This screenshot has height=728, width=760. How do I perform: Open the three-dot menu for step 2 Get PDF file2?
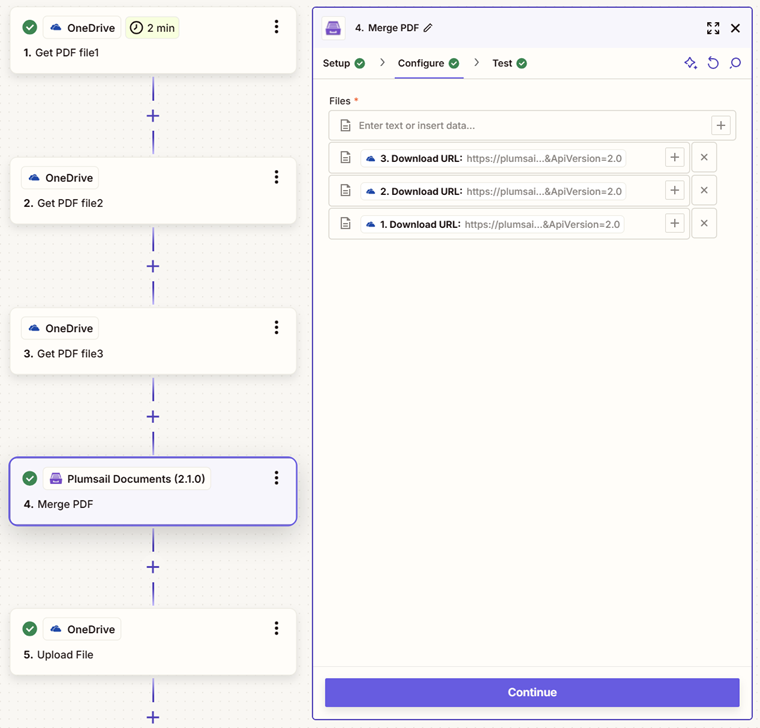276,177
